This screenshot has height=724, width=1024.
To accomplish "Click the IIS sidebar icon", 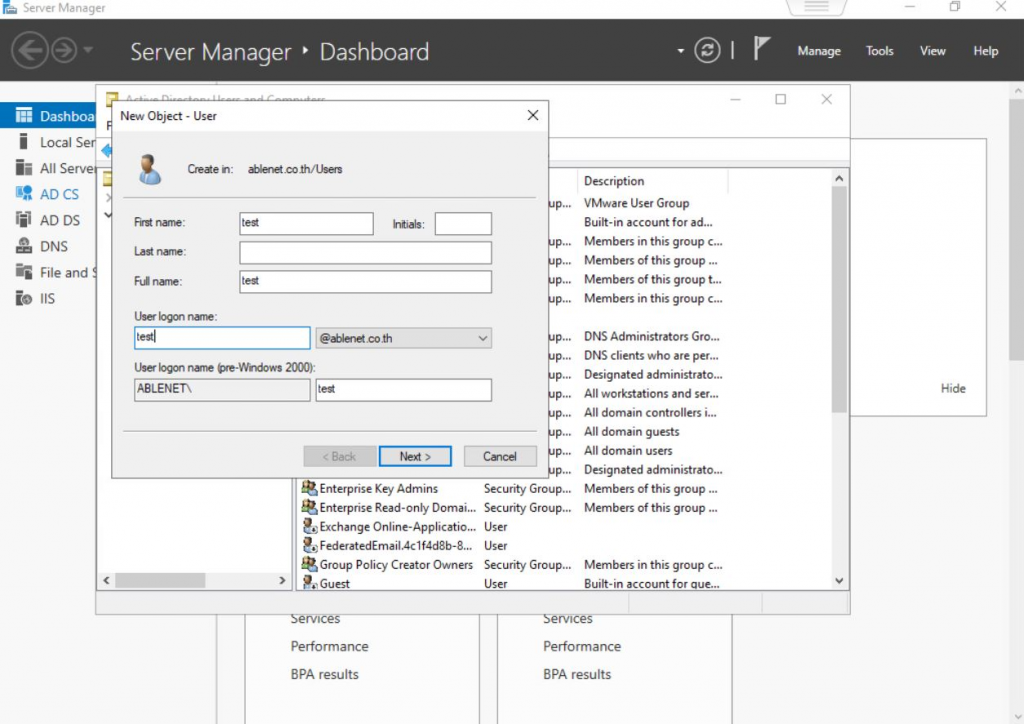I will (24, 298).
